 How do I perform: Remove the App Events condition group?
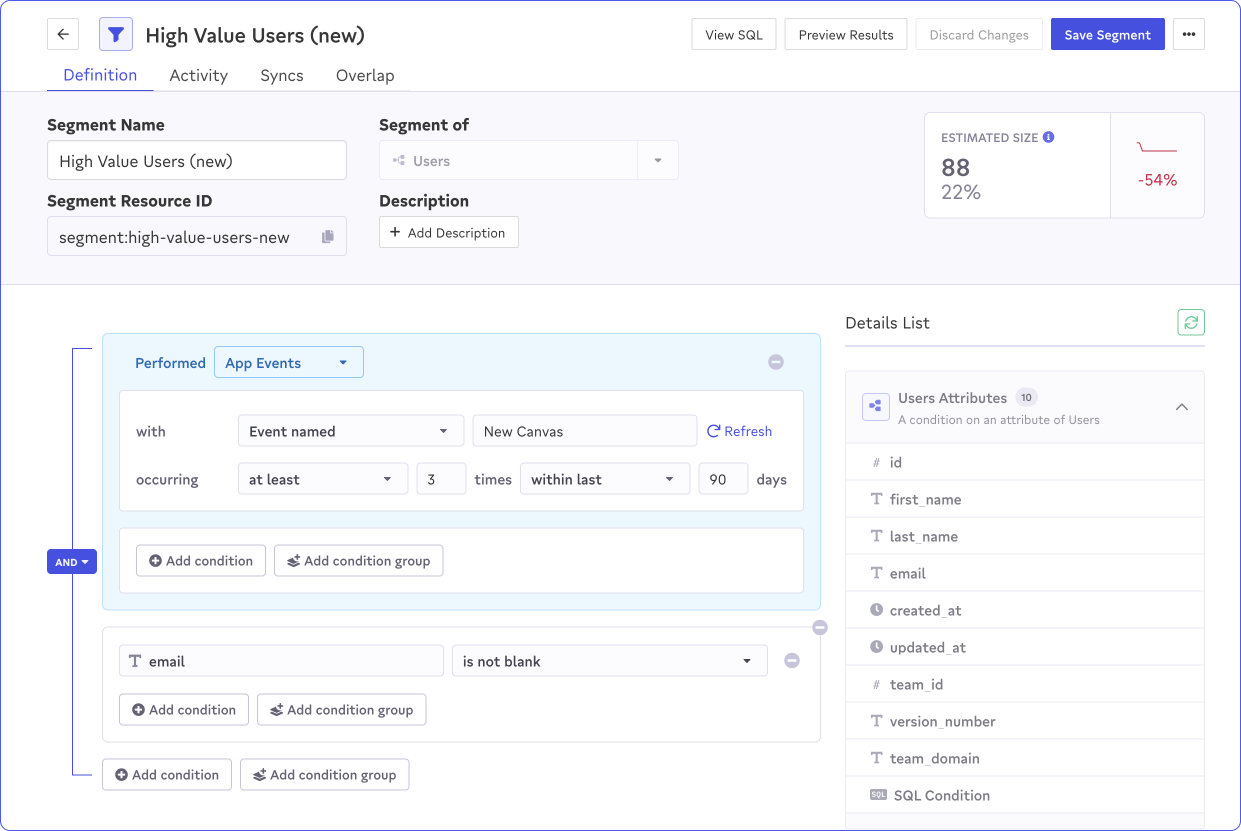coord(775,362)
